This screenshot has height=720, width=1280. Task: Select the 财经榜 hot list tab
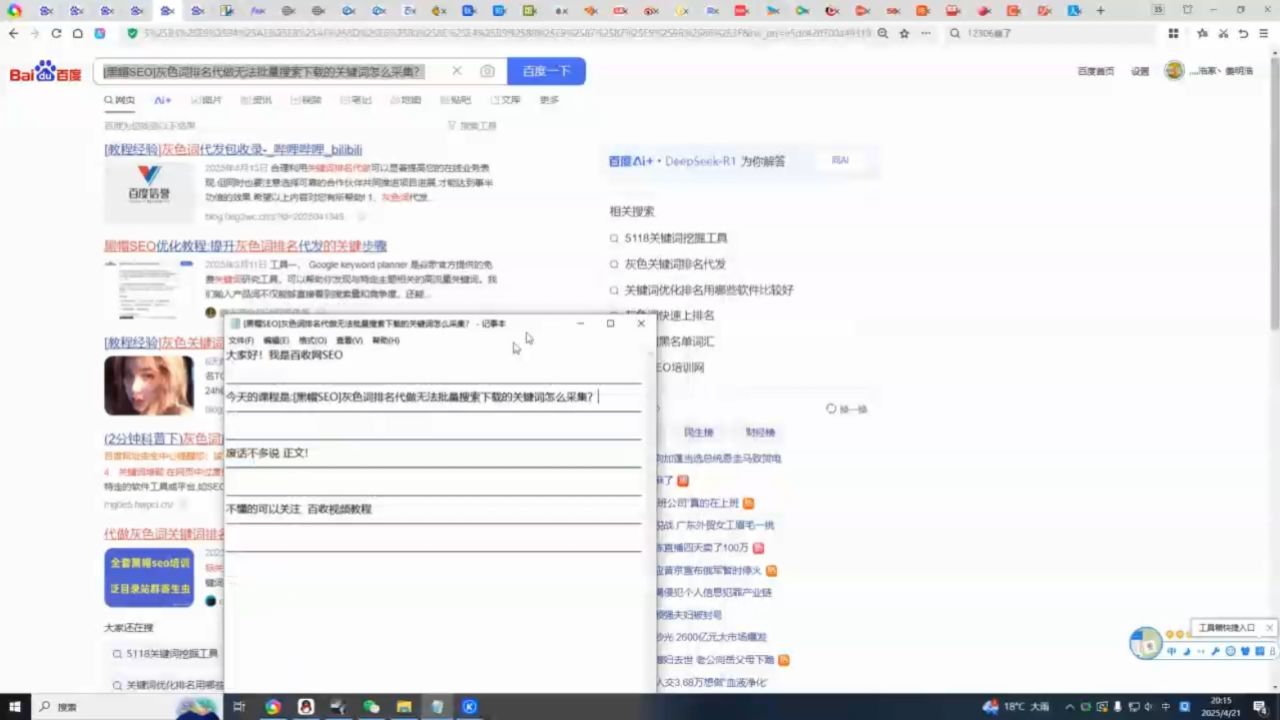(x=760, y=432)
